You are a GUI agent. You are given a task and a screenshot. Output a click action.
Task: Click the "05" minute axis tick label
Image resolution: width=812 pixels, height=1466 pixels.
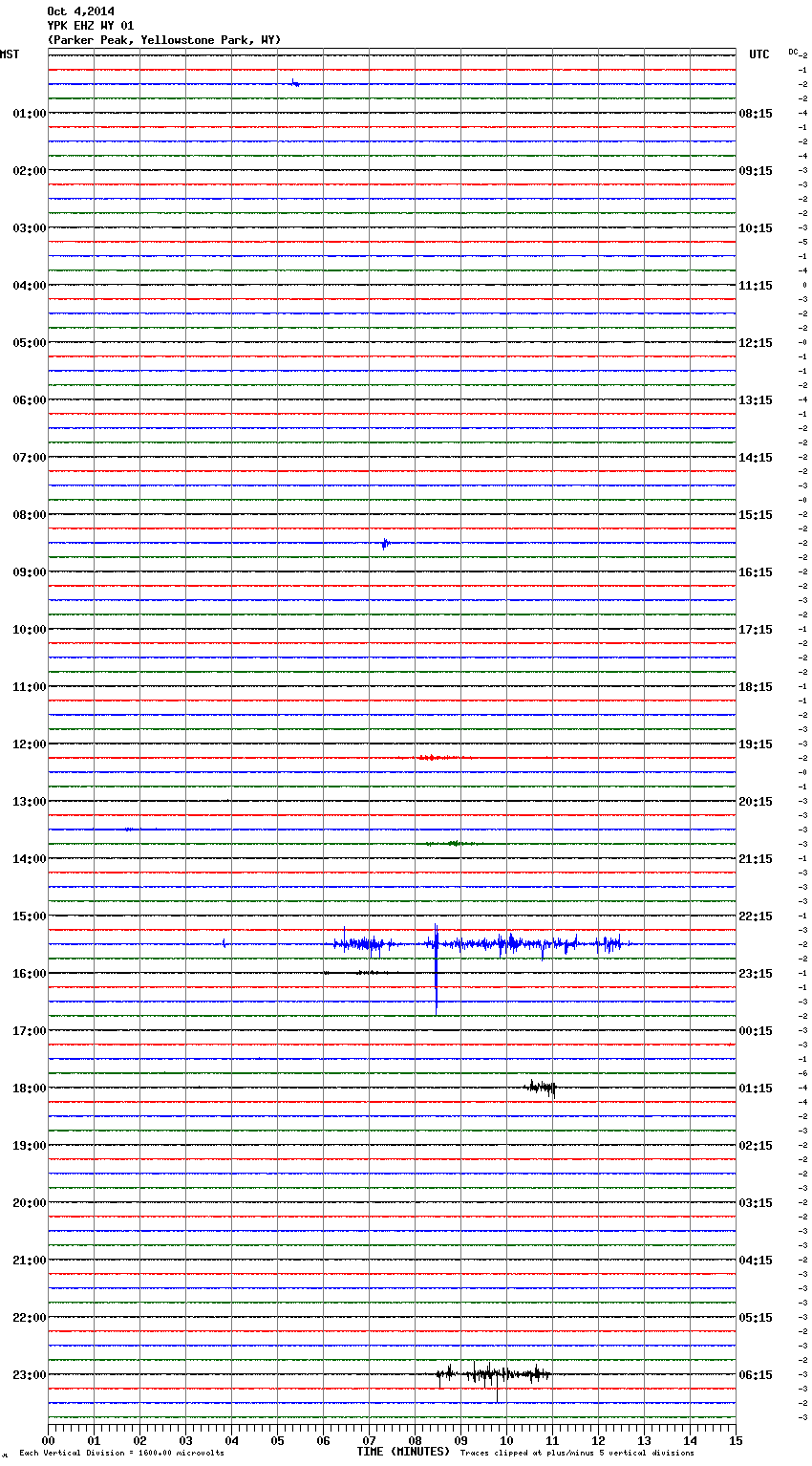[x=277, y=1440]
